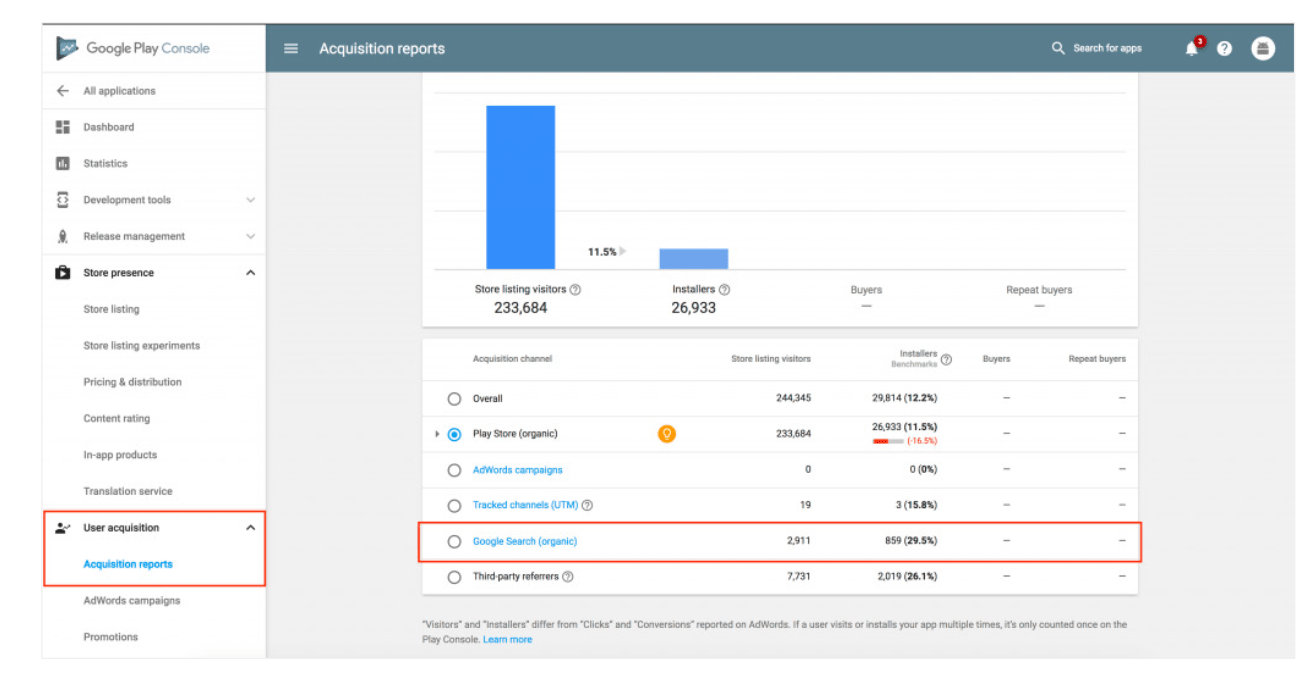Click the orange lightbulb tip icon
1312x674 pixels.
tap(666, 434)
